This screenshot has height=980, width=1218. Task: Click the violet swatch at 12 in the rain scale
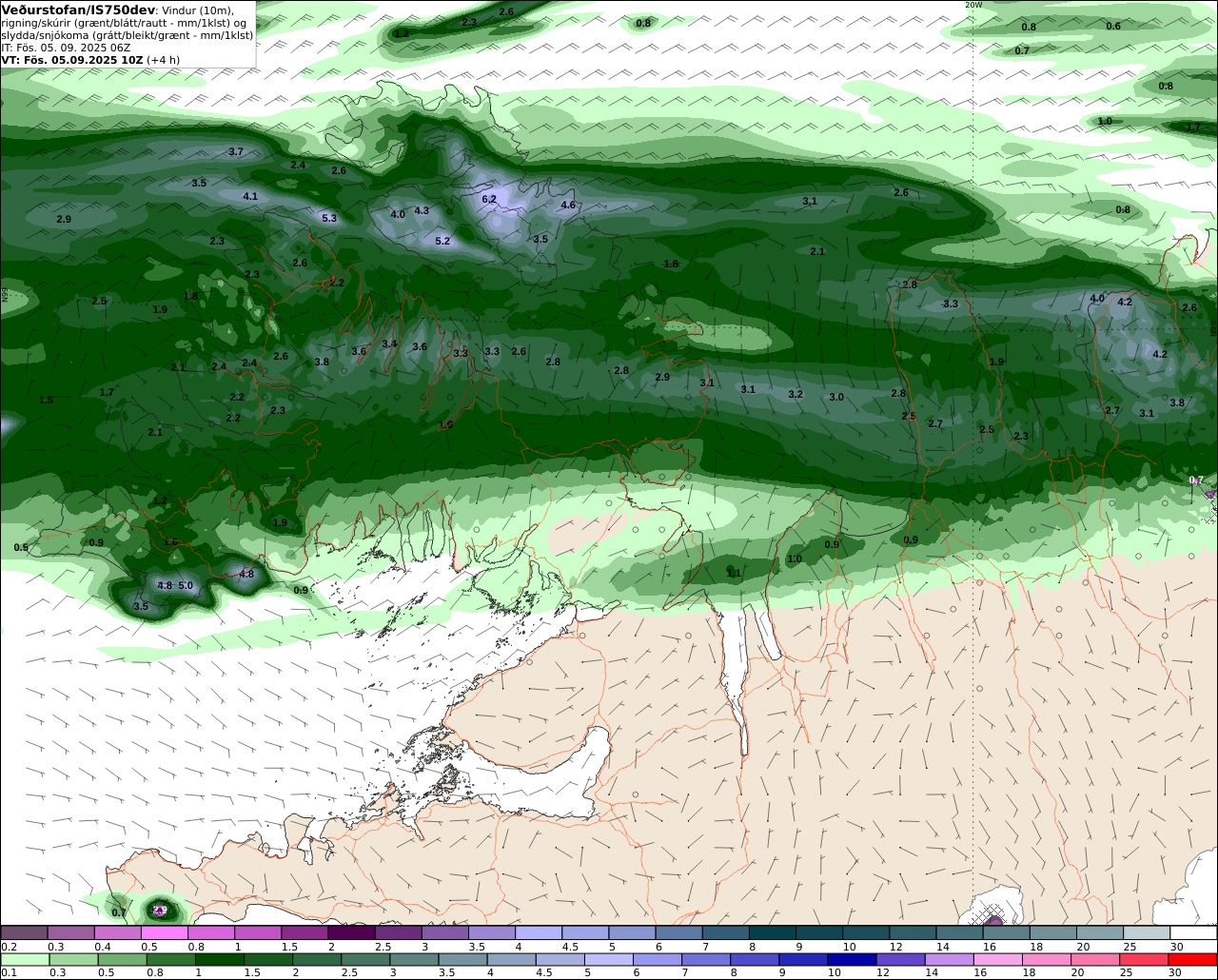[x=900, y=959]
